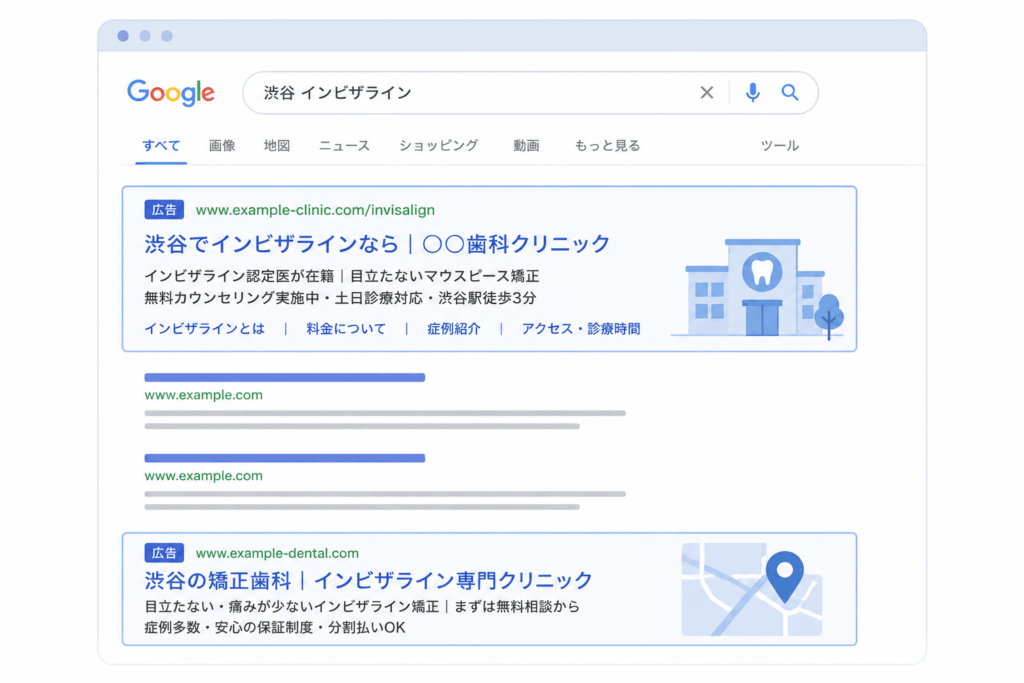Click the map pin thumbnail in second ad

tap(752, 589)
